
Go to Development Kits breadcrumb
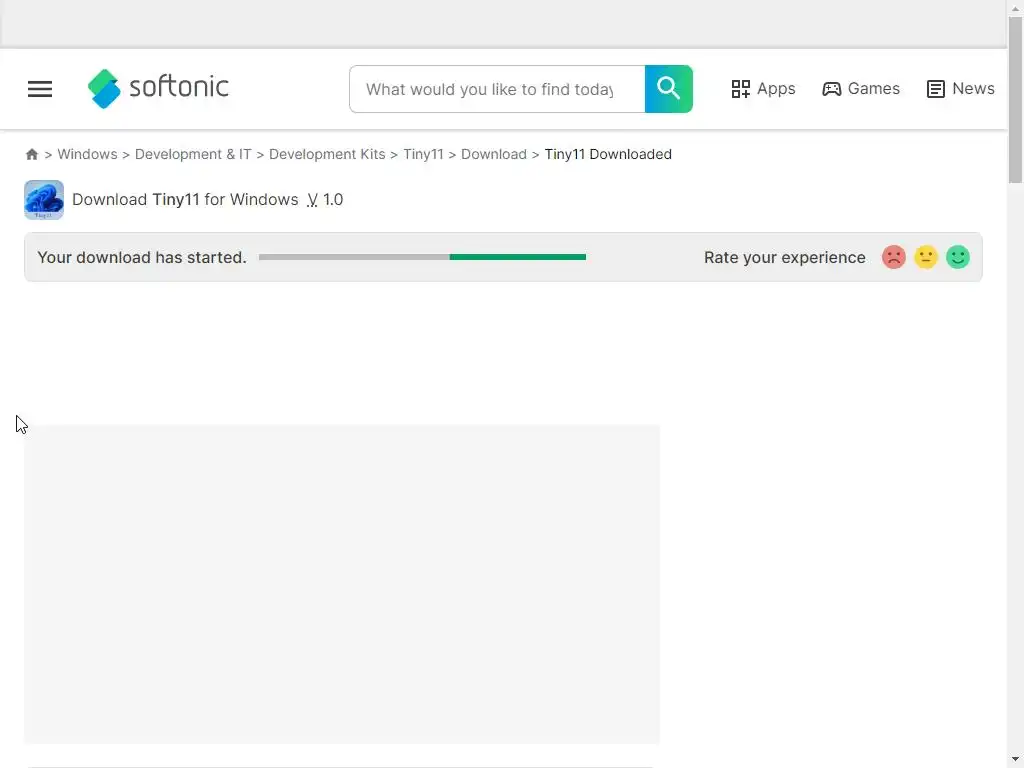(x=327, y=154)
